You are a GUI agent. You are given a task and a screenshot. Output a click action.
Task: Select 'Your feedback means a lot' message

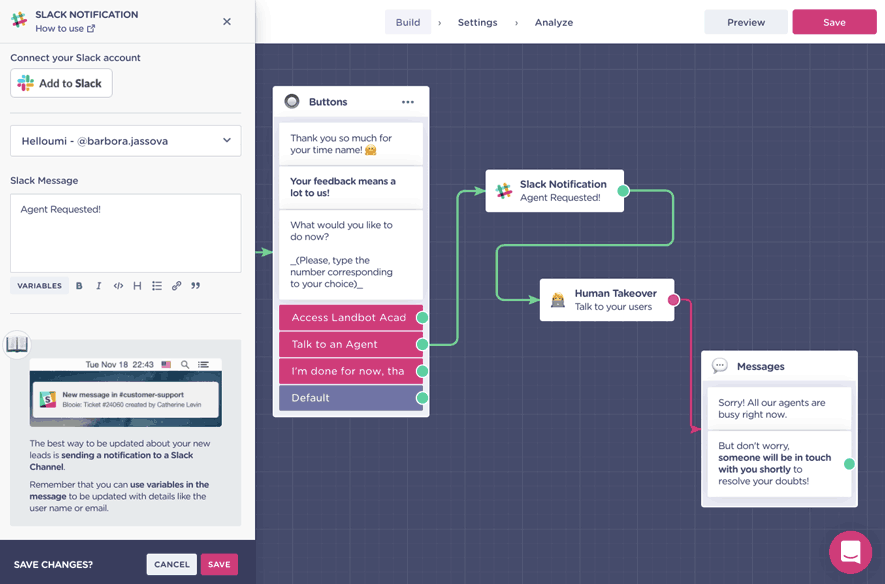coord(351,187)
